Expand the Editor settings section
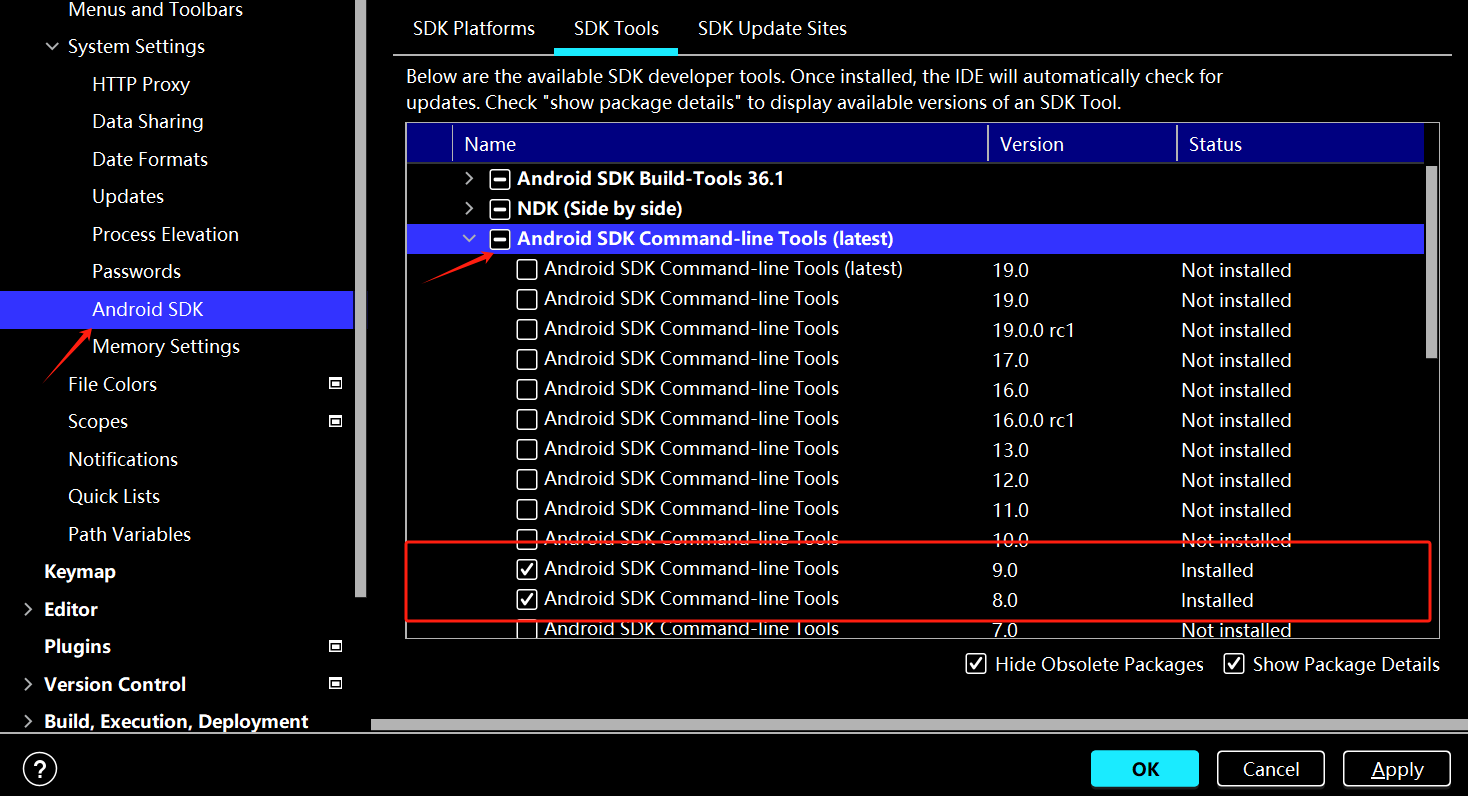This screenshot has height=796, width=1468. (x=28, y=609)
